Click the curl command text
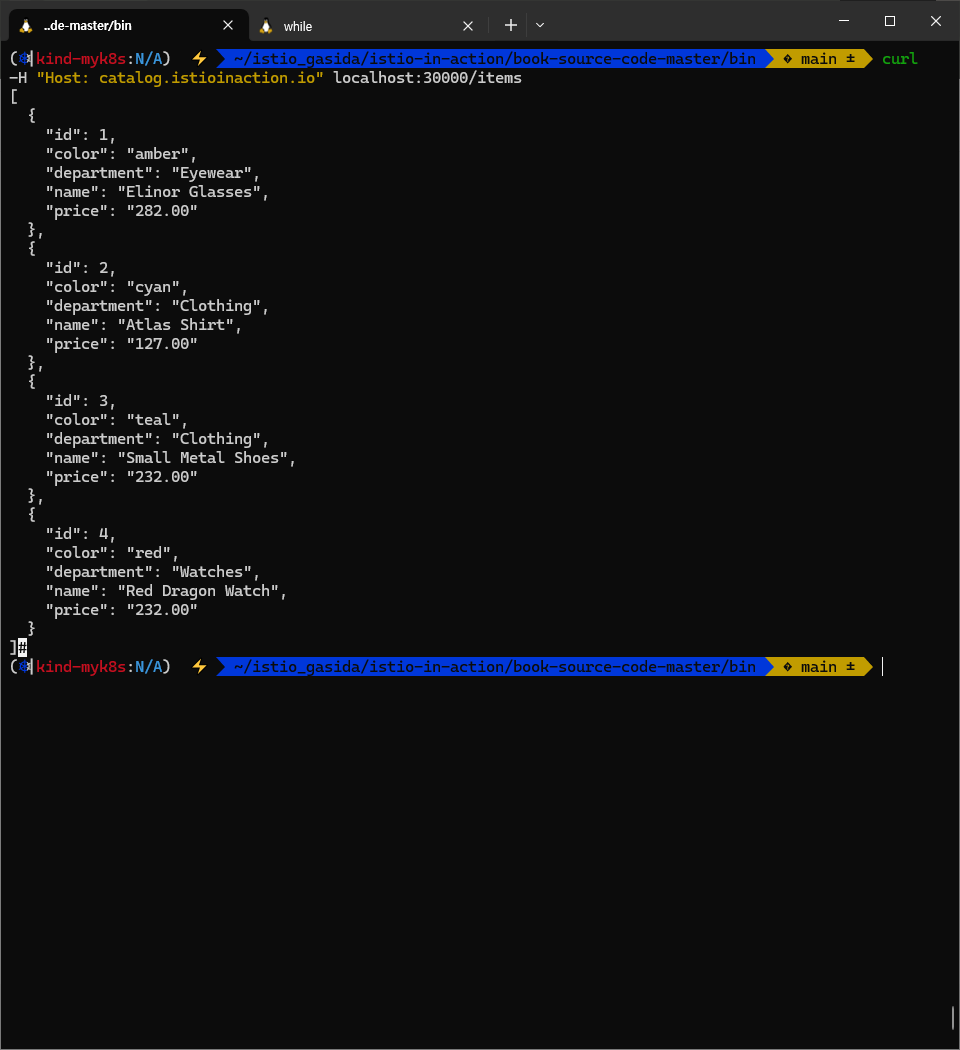The width and height of the screenshot is (960, 1050). pos(900,59)
